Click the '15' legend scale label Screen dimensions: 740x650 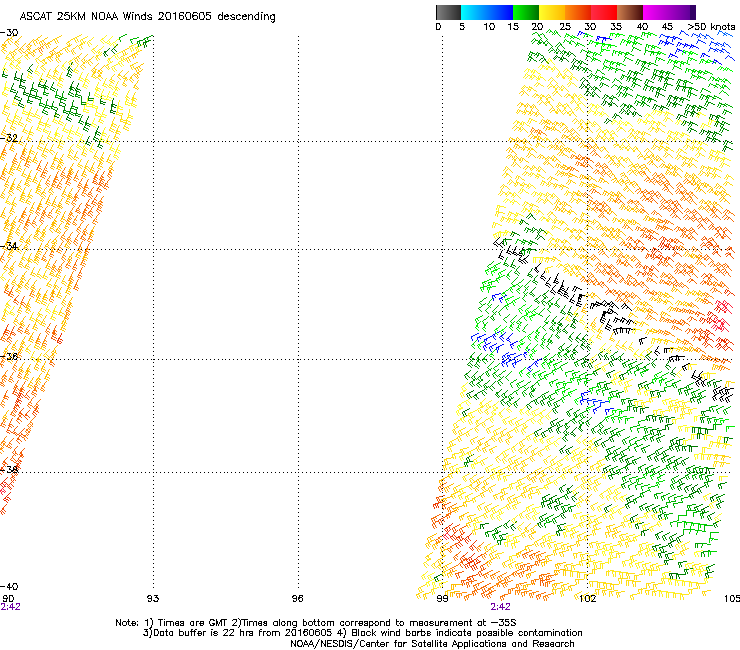513,27
